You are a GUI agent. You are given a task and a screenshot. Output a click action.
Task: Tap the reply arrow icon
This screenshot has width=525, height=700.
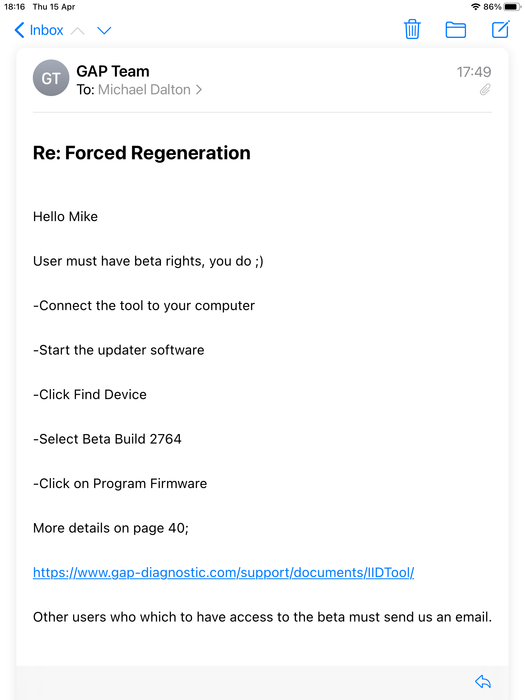[x=483, y=681]
